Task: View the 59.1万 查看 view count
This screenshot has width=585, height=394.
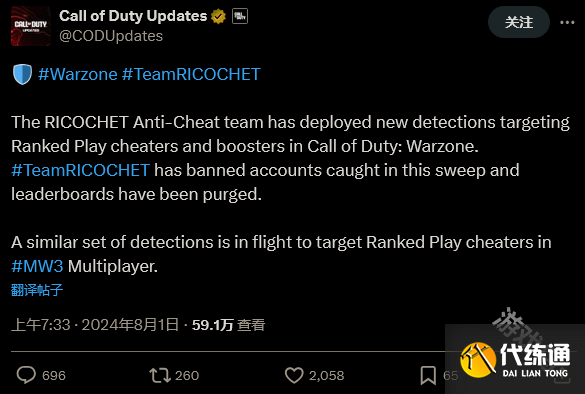Action: click(x=228, y=325)
